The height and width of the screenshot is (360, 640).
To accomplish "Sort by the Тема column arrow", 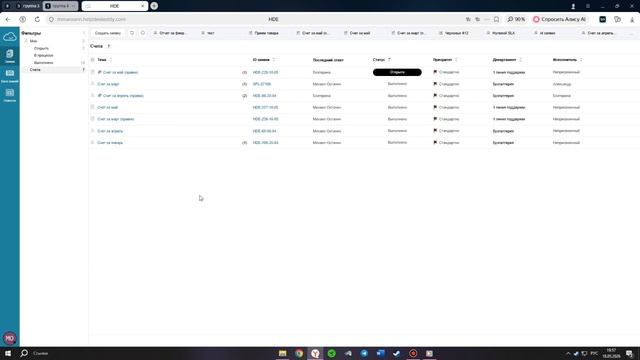I will point(111,60).
